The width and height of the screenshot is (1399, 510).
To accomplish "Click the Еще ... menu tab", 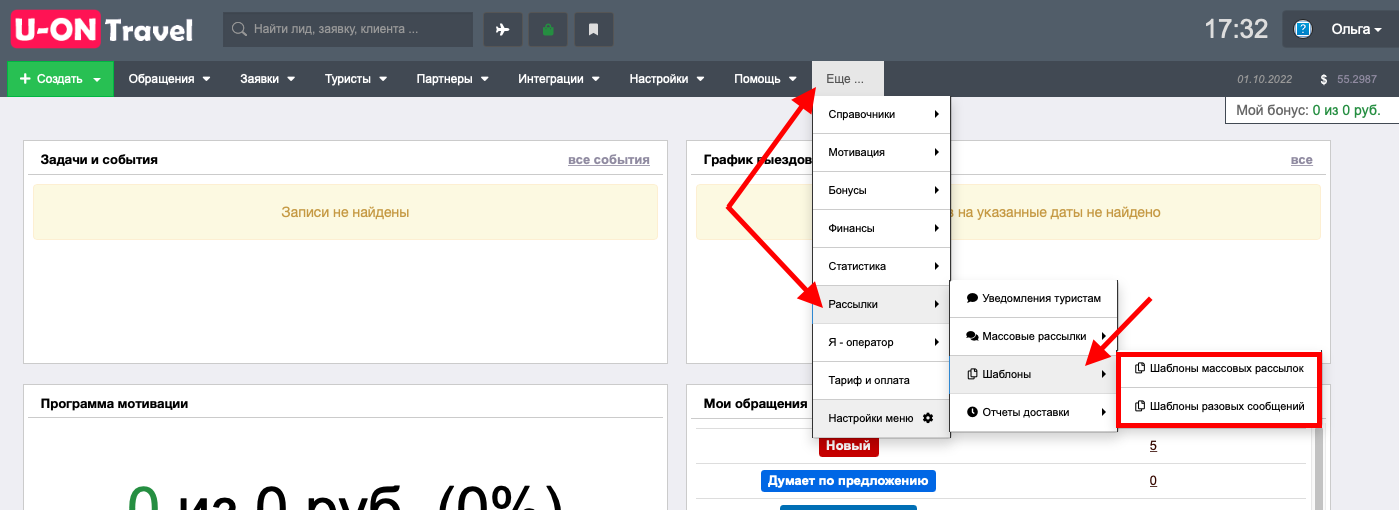I will coord(848,79).
